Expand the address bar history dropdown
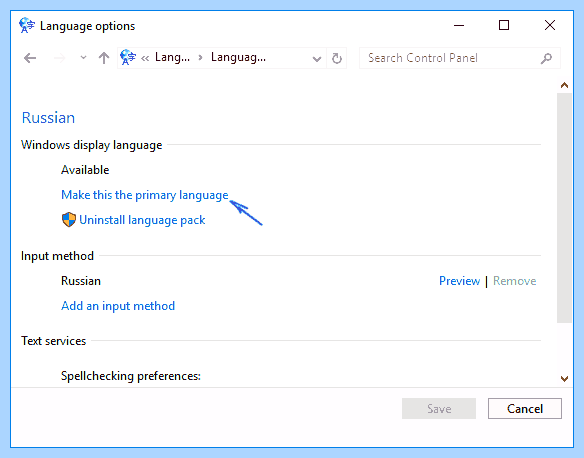The height and width of the screenshot is (458, 584). coord(317,59)
